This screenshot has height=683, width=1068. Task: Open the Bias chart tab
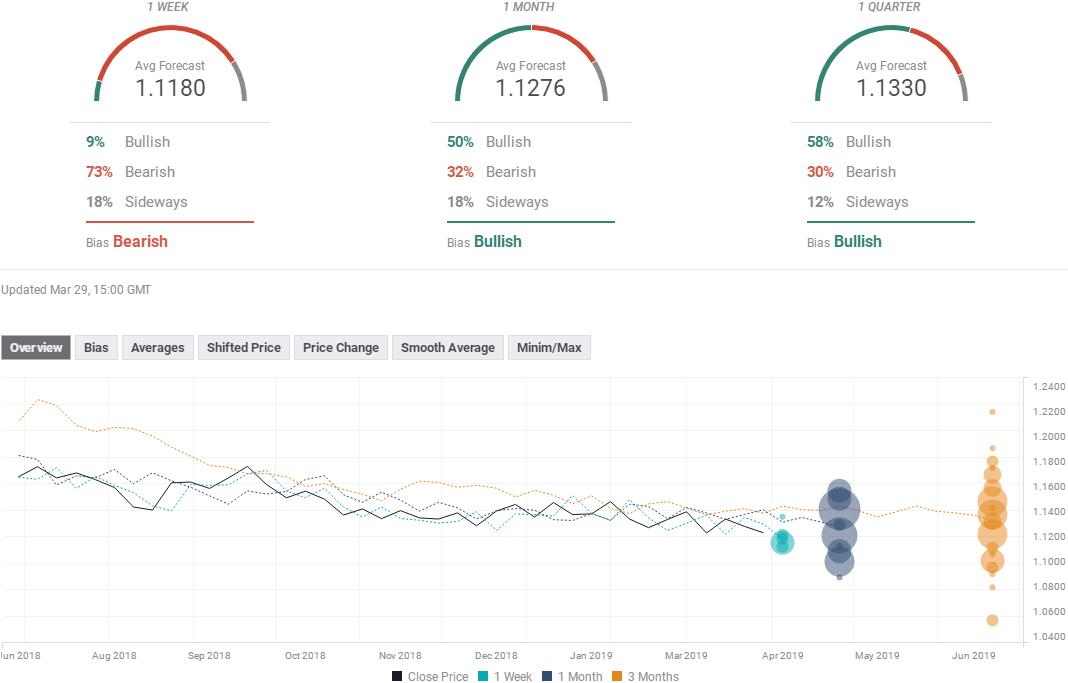point(96,348)
